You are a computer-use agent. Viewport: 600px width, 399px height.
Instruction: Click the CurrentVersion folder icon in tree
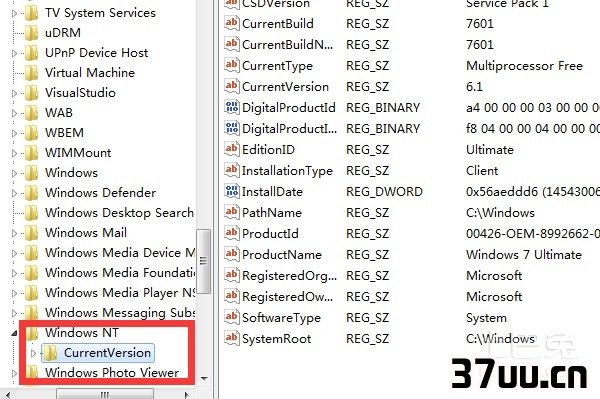pyautogui.click(x=50, y=353)
